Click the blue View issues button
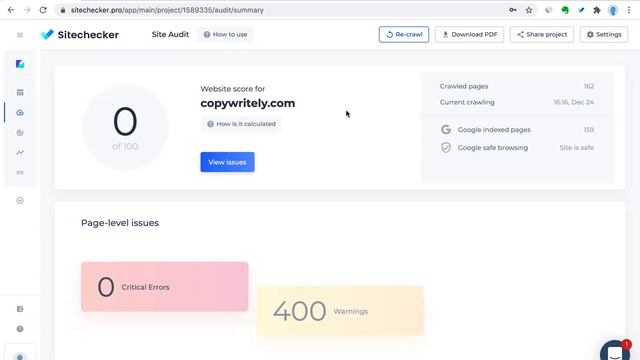 pos(227,162)
